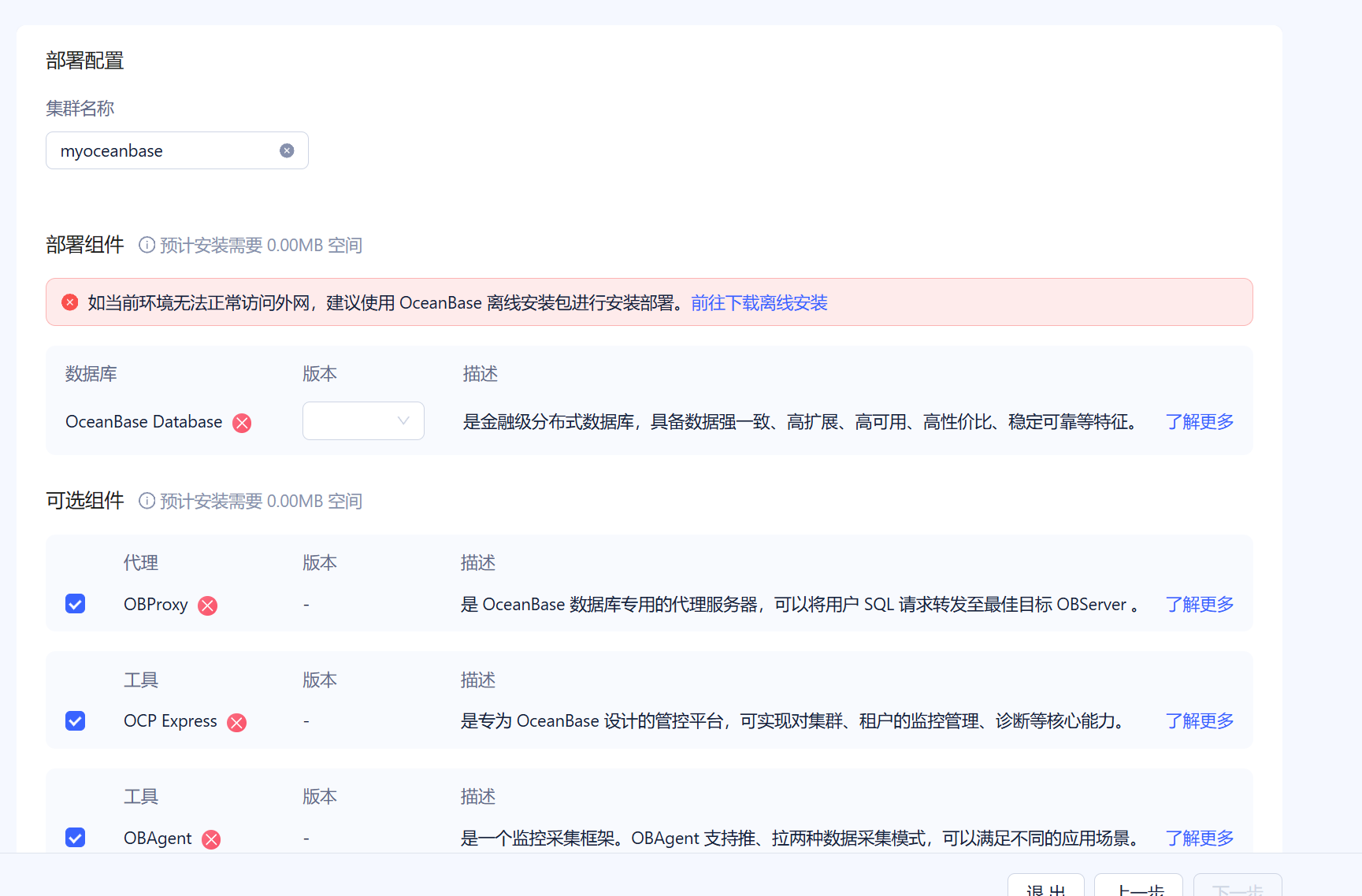Click 预计安装需要 0.00MB text under 部署组件
Image resolution: width=1362 pixels, height=896 pixels.
point(261,246)
